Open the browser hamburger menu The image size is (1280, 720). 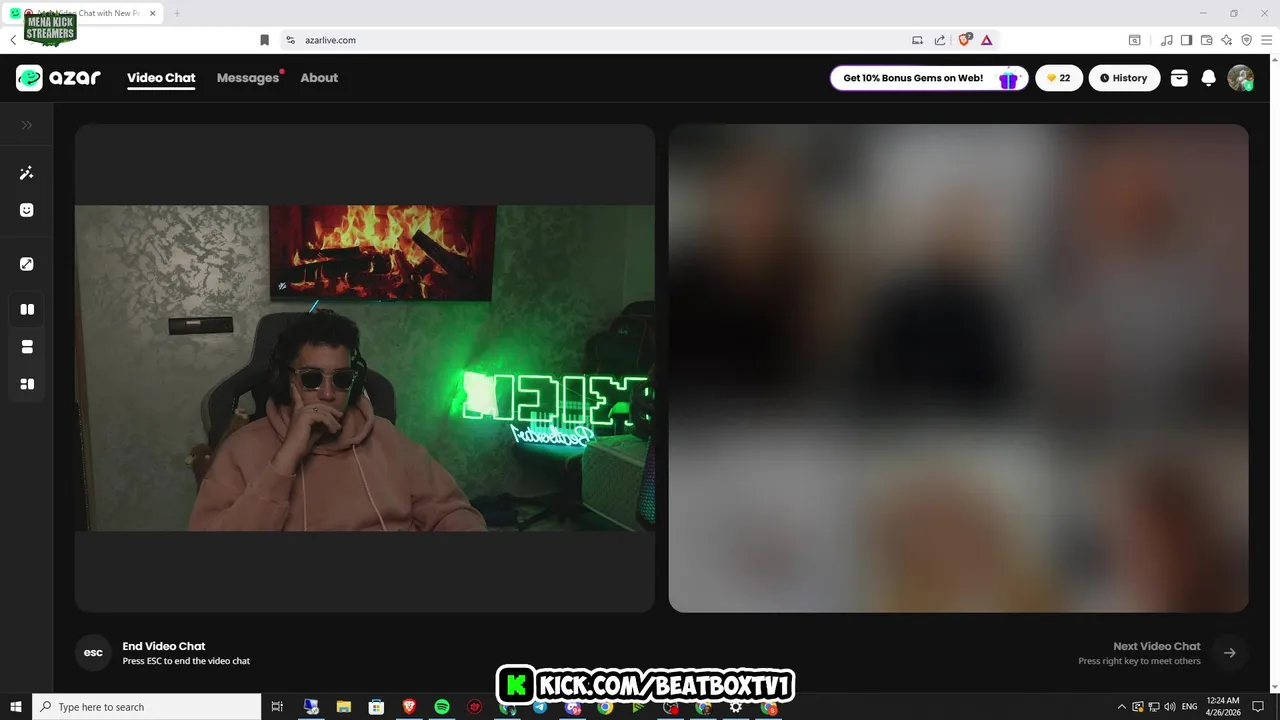1266,40
